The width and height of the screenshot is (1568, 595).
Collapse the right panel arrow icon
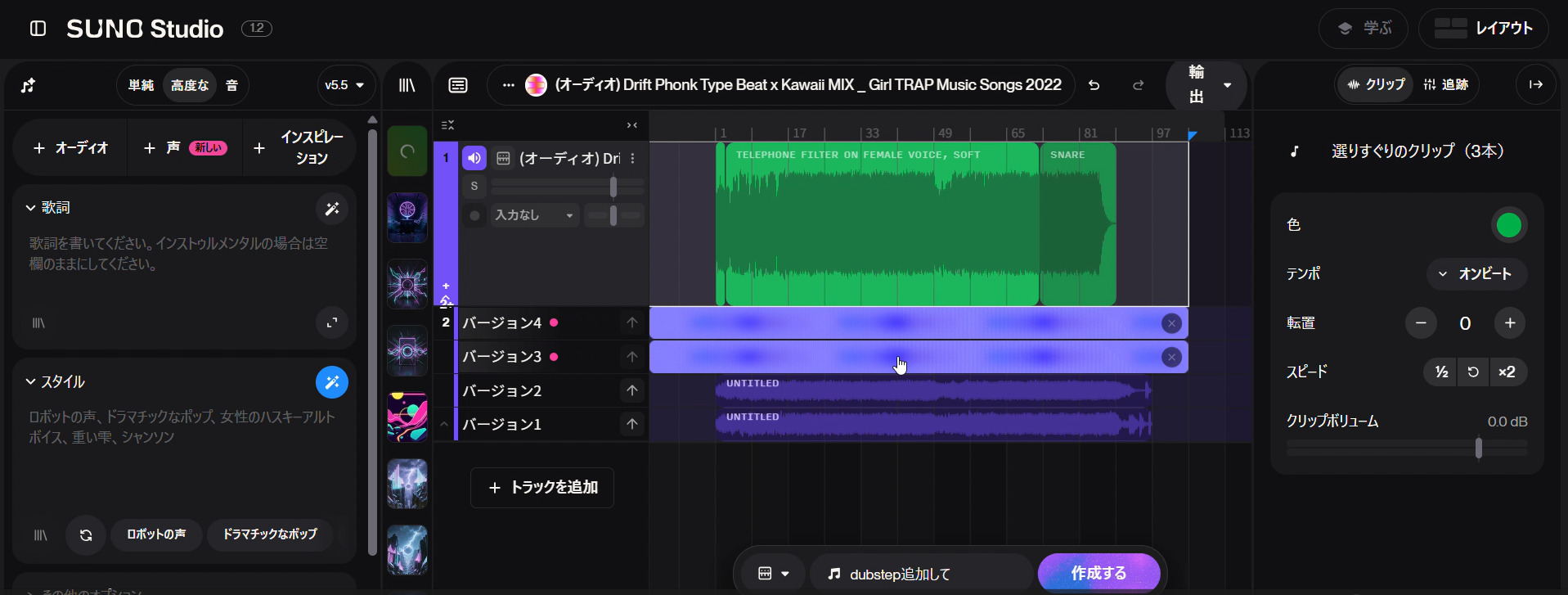point(1536,84)
